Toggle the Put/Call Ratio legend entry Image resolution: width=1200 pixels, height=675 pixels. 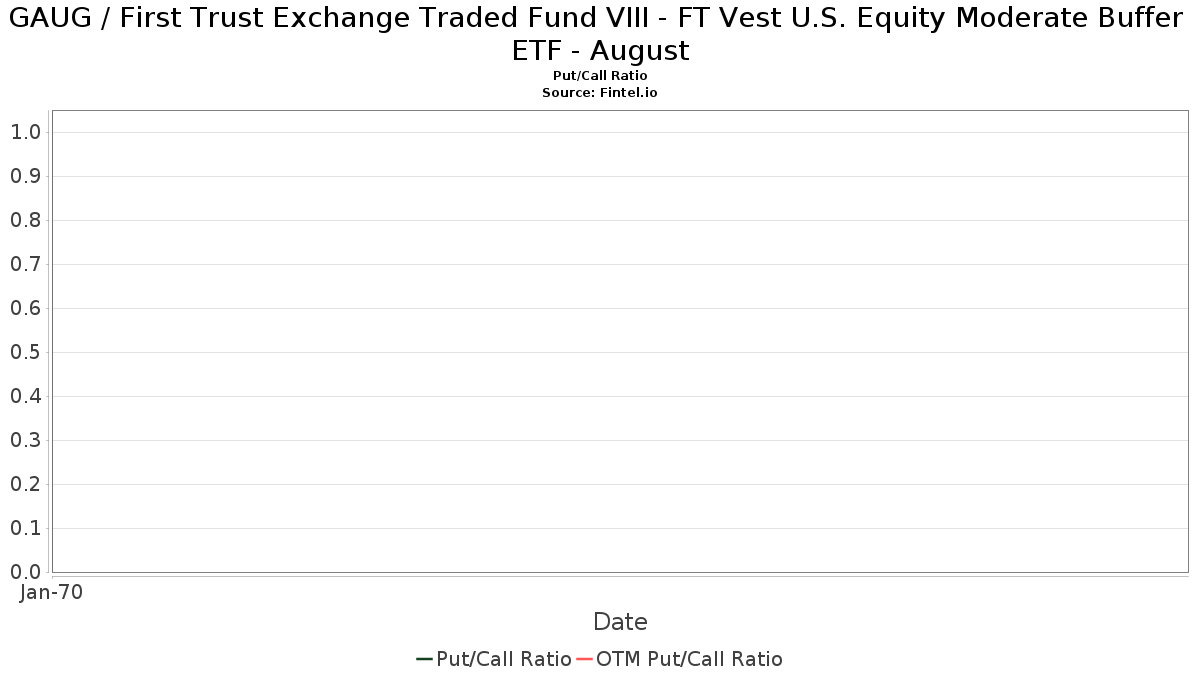[494, 659]
